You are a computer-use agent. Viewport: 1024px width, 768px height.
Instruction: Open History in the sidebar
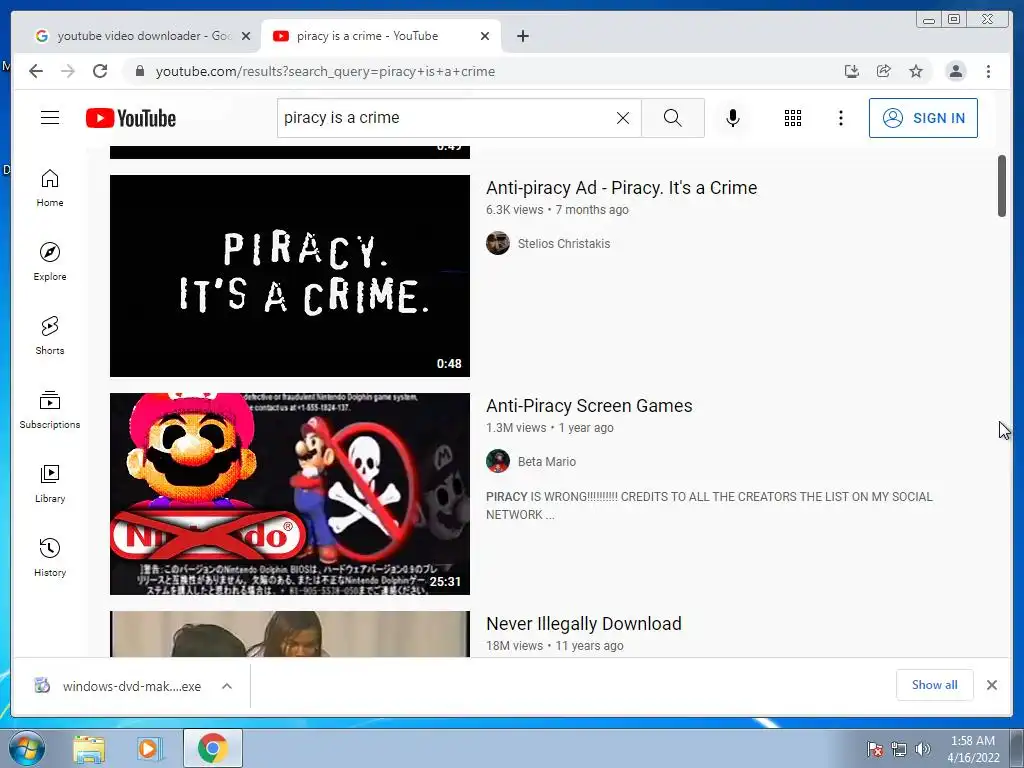tap(50, 558)
